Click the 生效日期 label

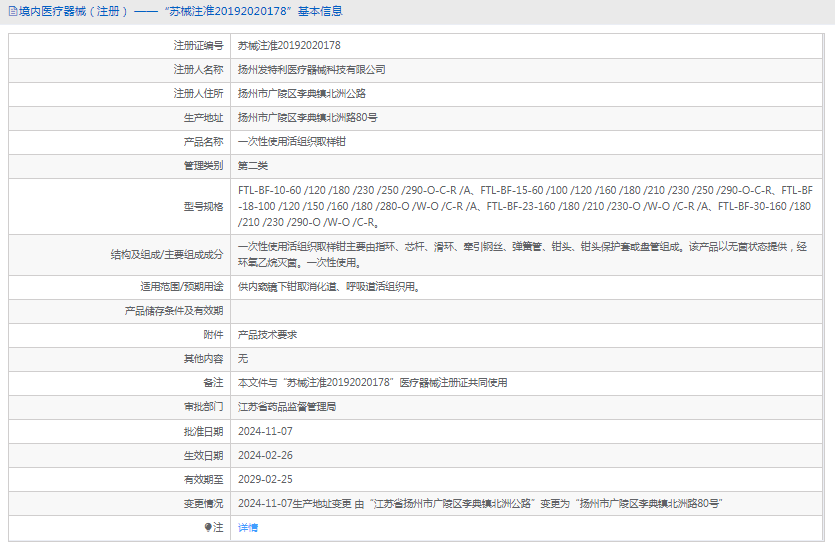203,455
